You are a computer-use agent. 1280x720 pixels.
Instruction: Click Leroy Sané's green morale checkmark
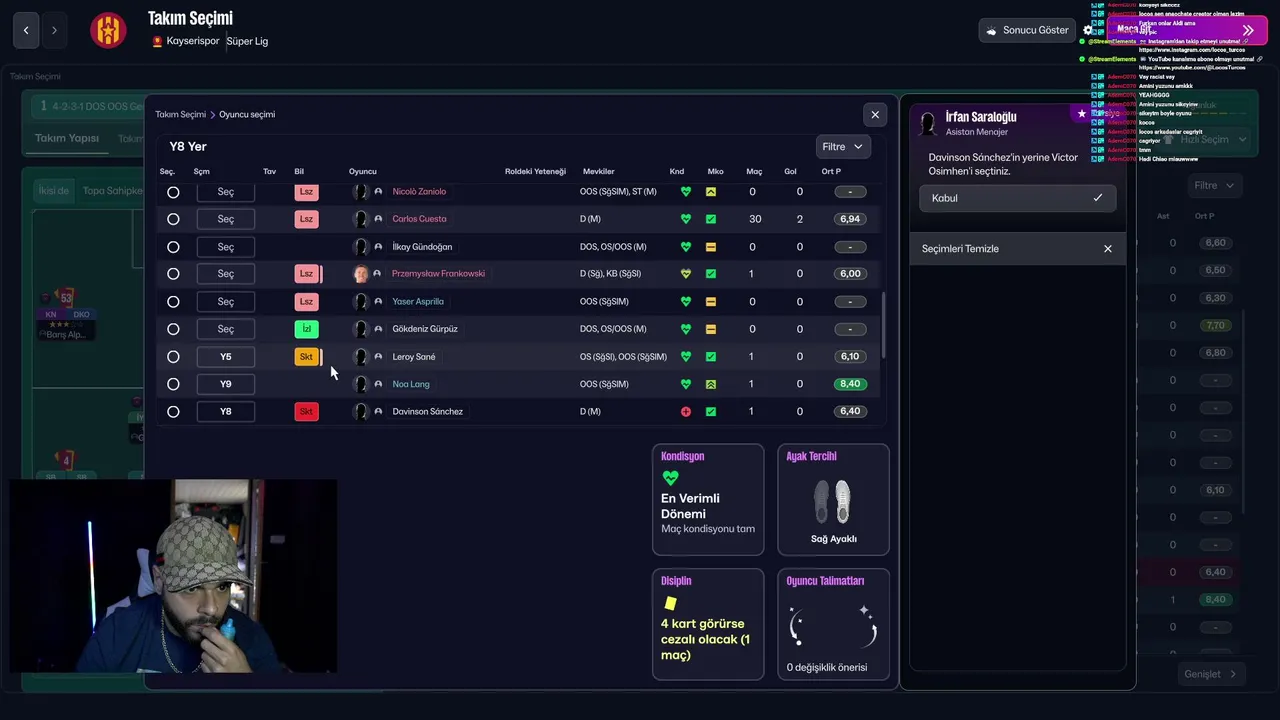pos(711,357)
